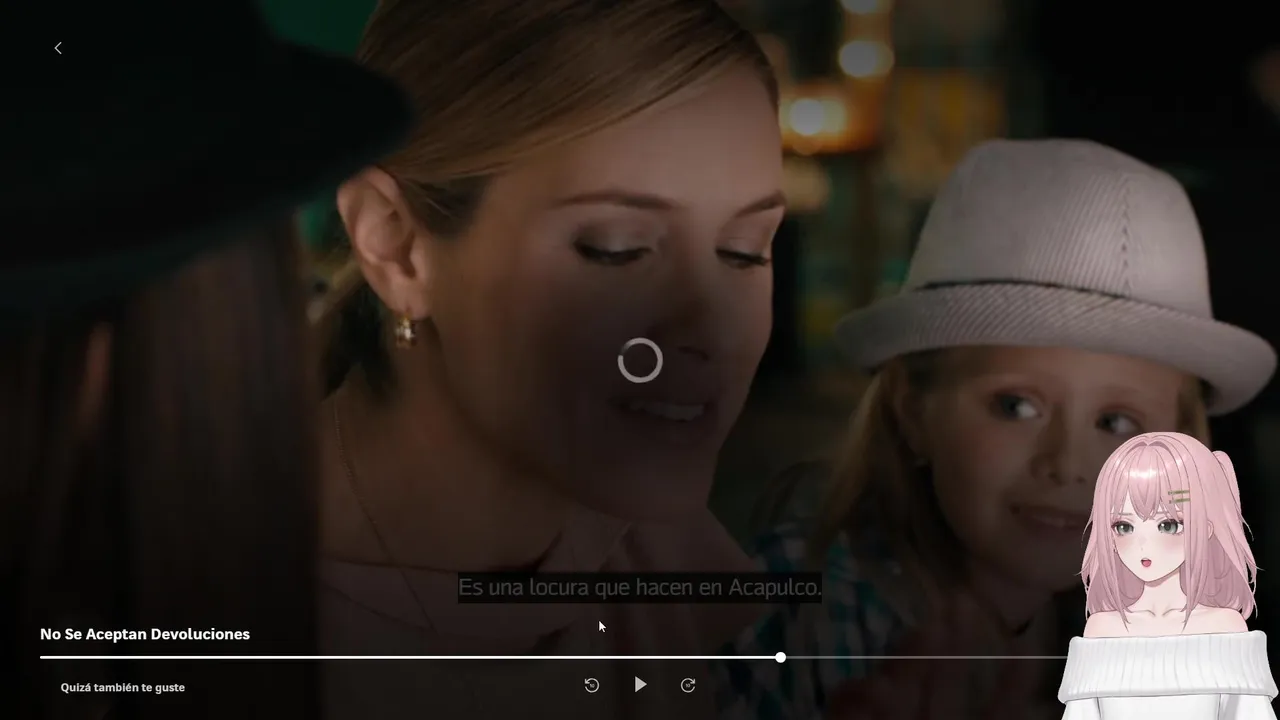The image size is (1280, 720).
Task: Click the loading spinner in the center
Action: (x=640, y=360)
